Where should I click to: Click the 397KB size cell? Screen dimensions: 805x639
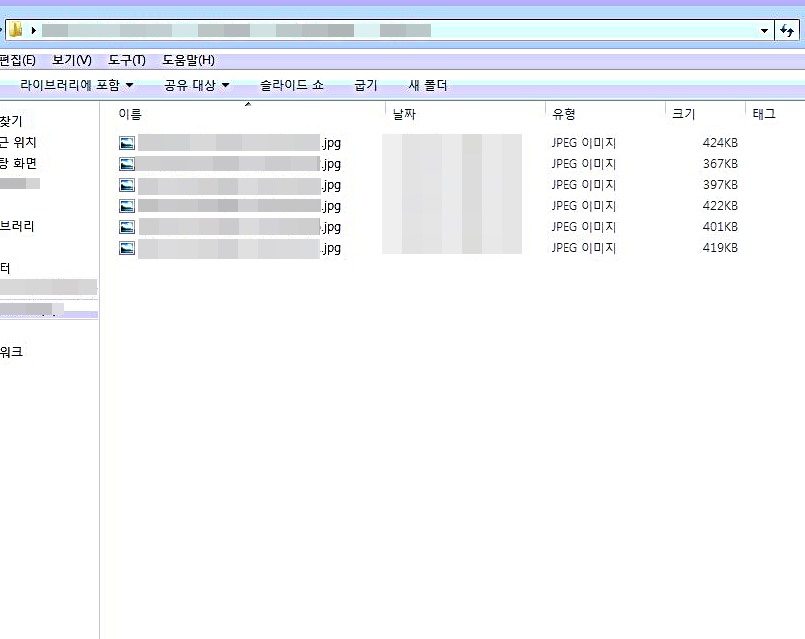[x=720, y=185]
